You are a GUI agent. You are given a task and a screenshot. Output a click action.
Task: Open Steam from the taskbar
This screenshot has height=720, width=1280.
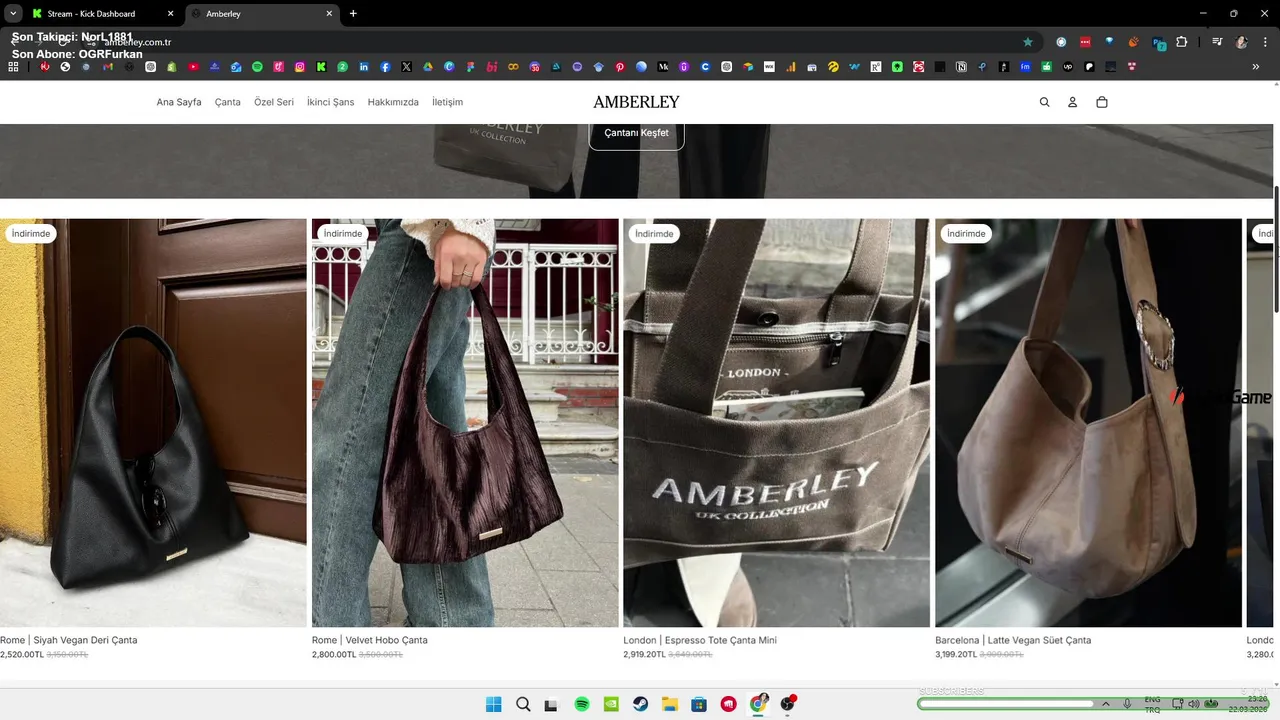point(641,704)
